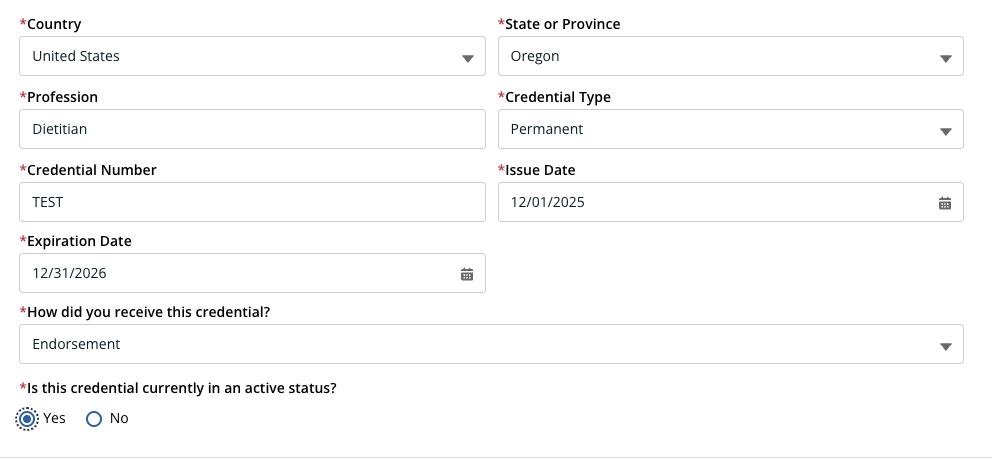992x459 pixels.
Task: Expand the dropdown showing Endorsement
Action: (x=480, y=344)
